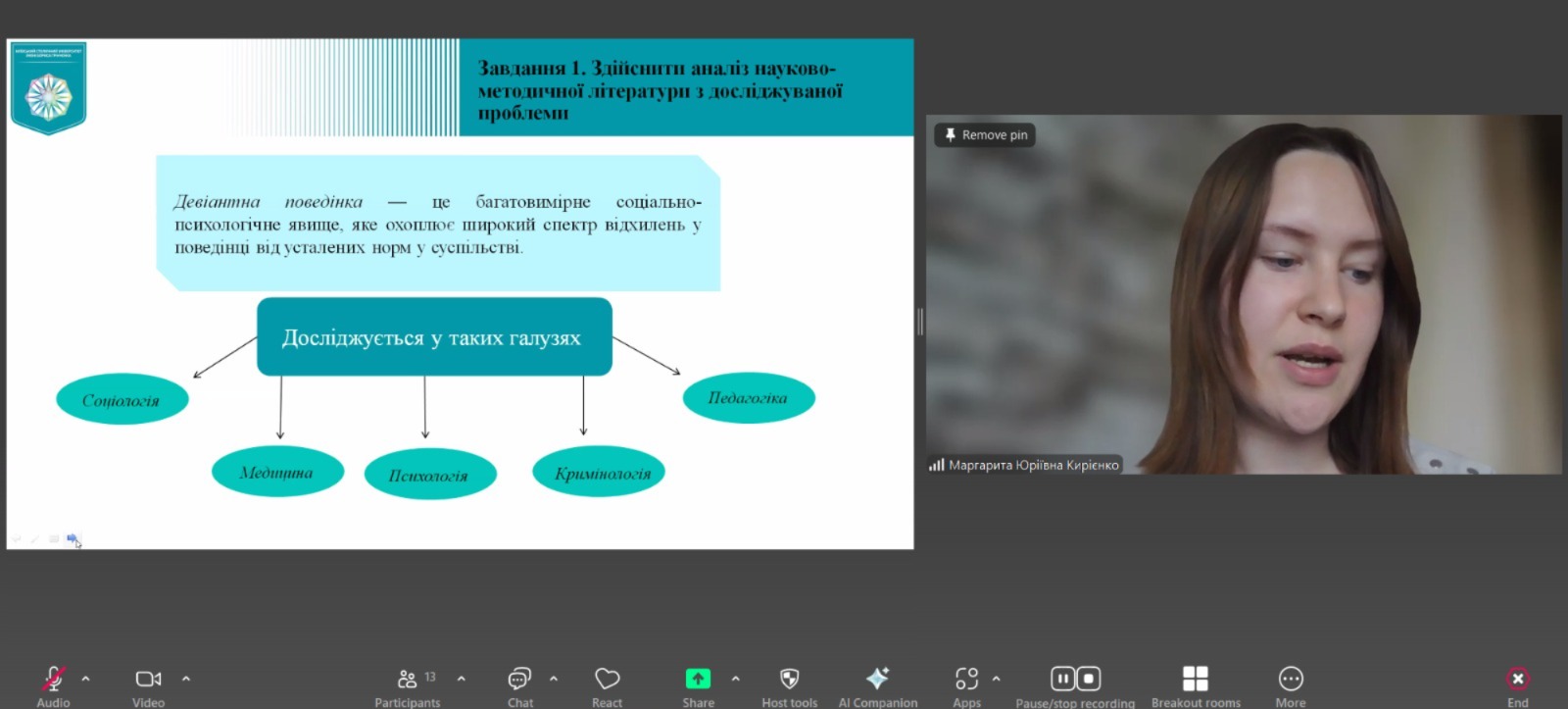
Task: Expand video options chevron next to Video
Action: coord(186,679)
